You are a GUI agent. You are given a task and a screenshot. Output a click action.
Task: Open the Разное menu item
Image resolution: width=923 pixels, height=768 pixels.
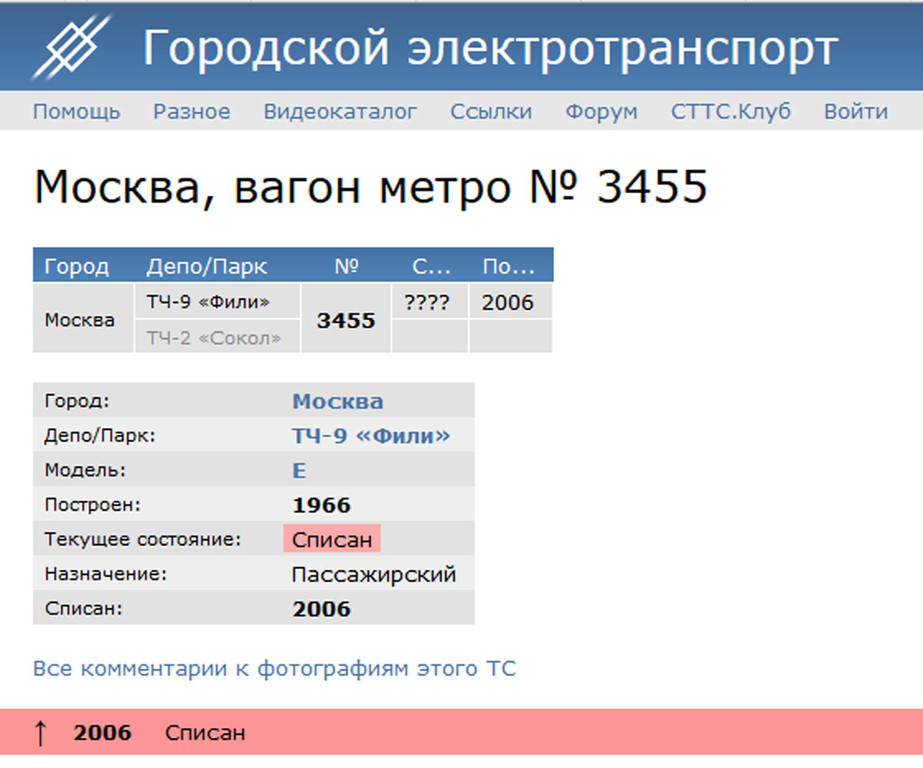tap(192, 111)
